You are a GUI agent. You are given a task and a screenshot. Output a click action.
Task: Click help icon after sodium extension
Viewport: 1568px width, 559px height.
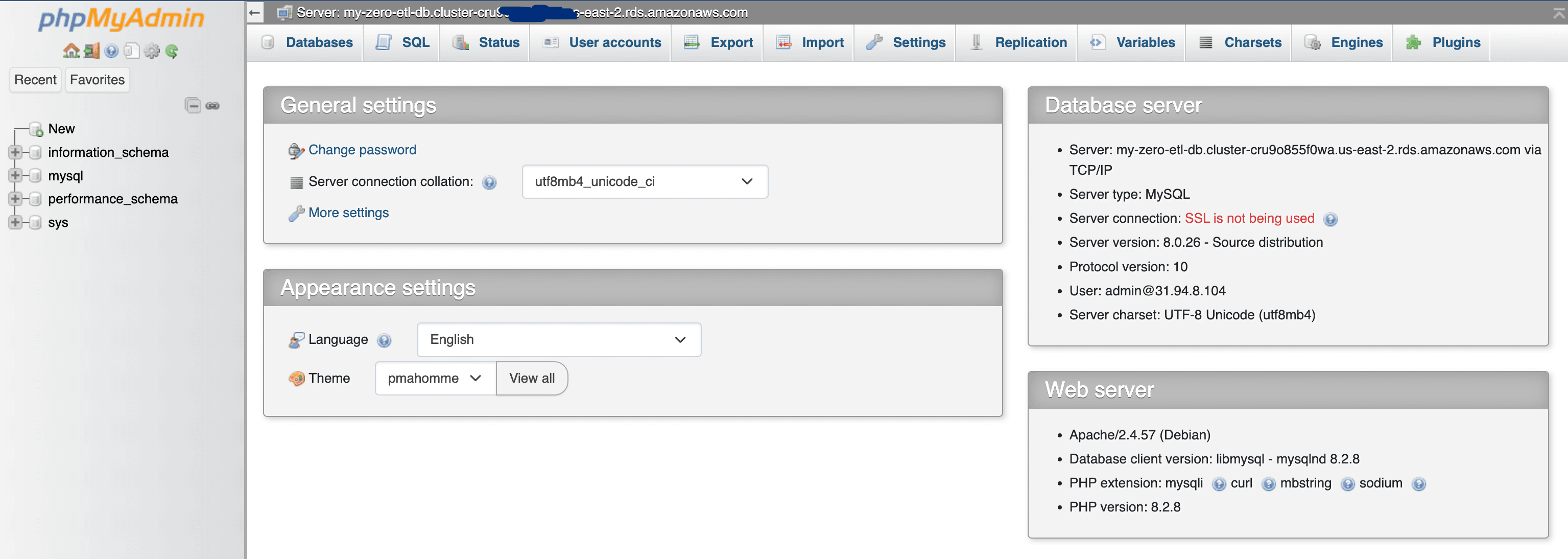(x=1419, y=484)
